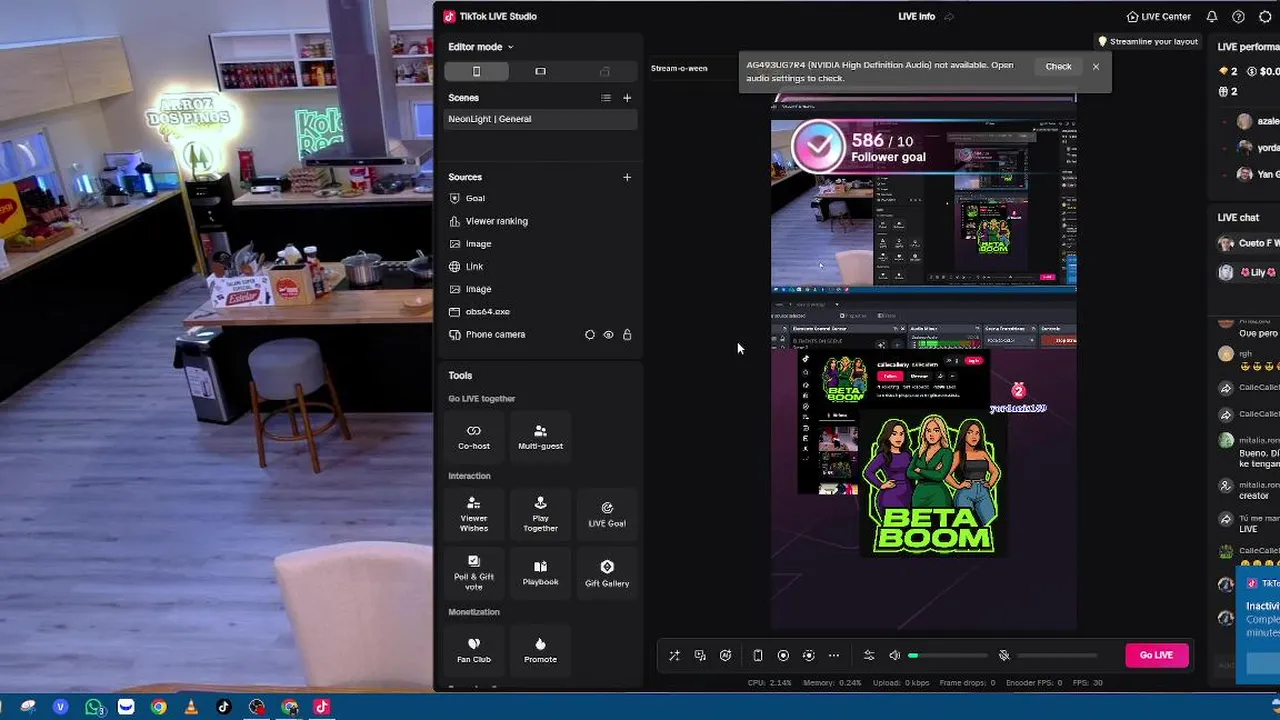Open the Poll & Gift vote tool

tap(474, 573)
